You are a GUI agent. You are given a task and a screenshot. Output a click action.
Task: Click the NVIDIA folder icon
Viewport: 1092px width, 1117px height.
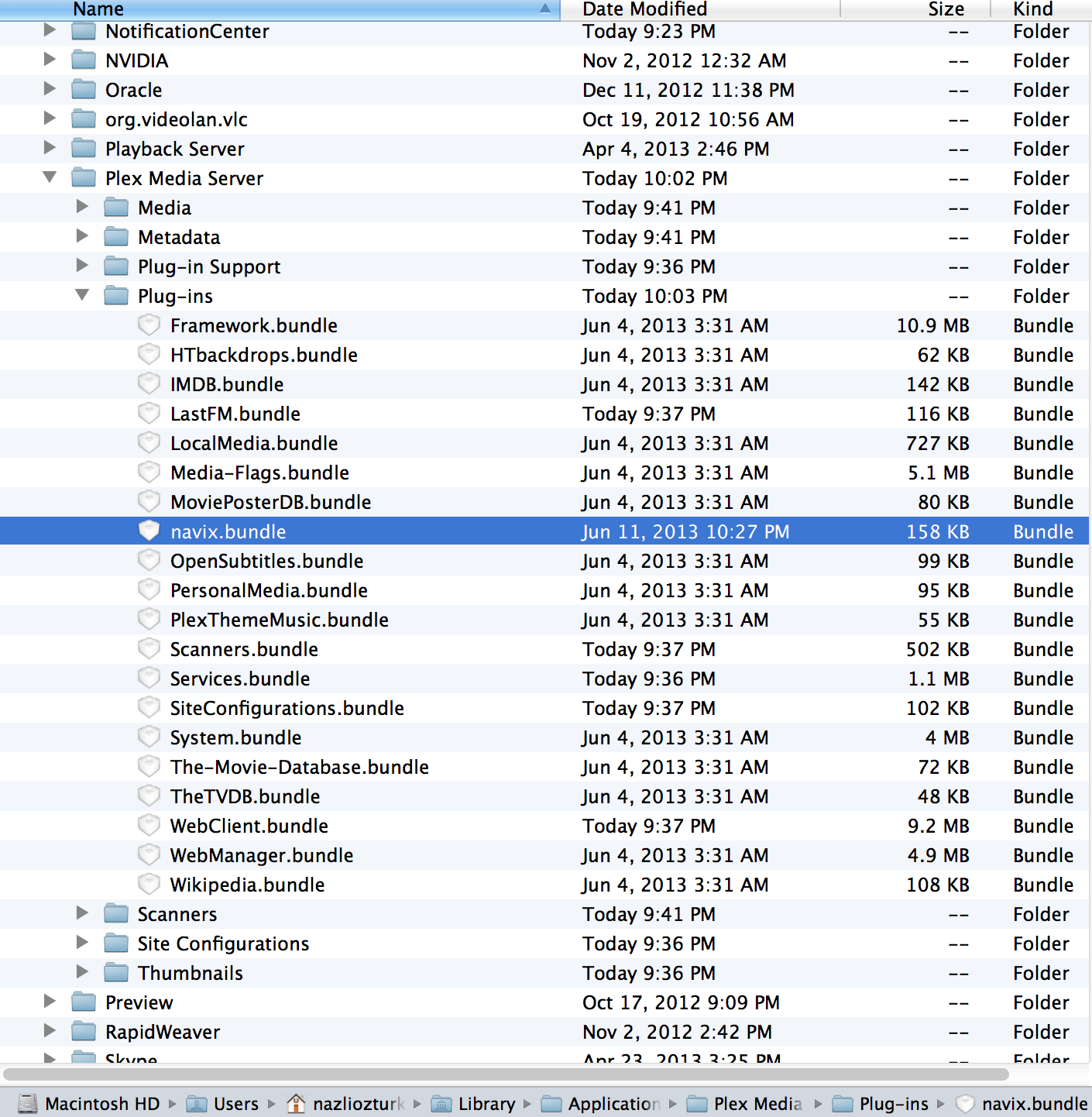(84, 60)
